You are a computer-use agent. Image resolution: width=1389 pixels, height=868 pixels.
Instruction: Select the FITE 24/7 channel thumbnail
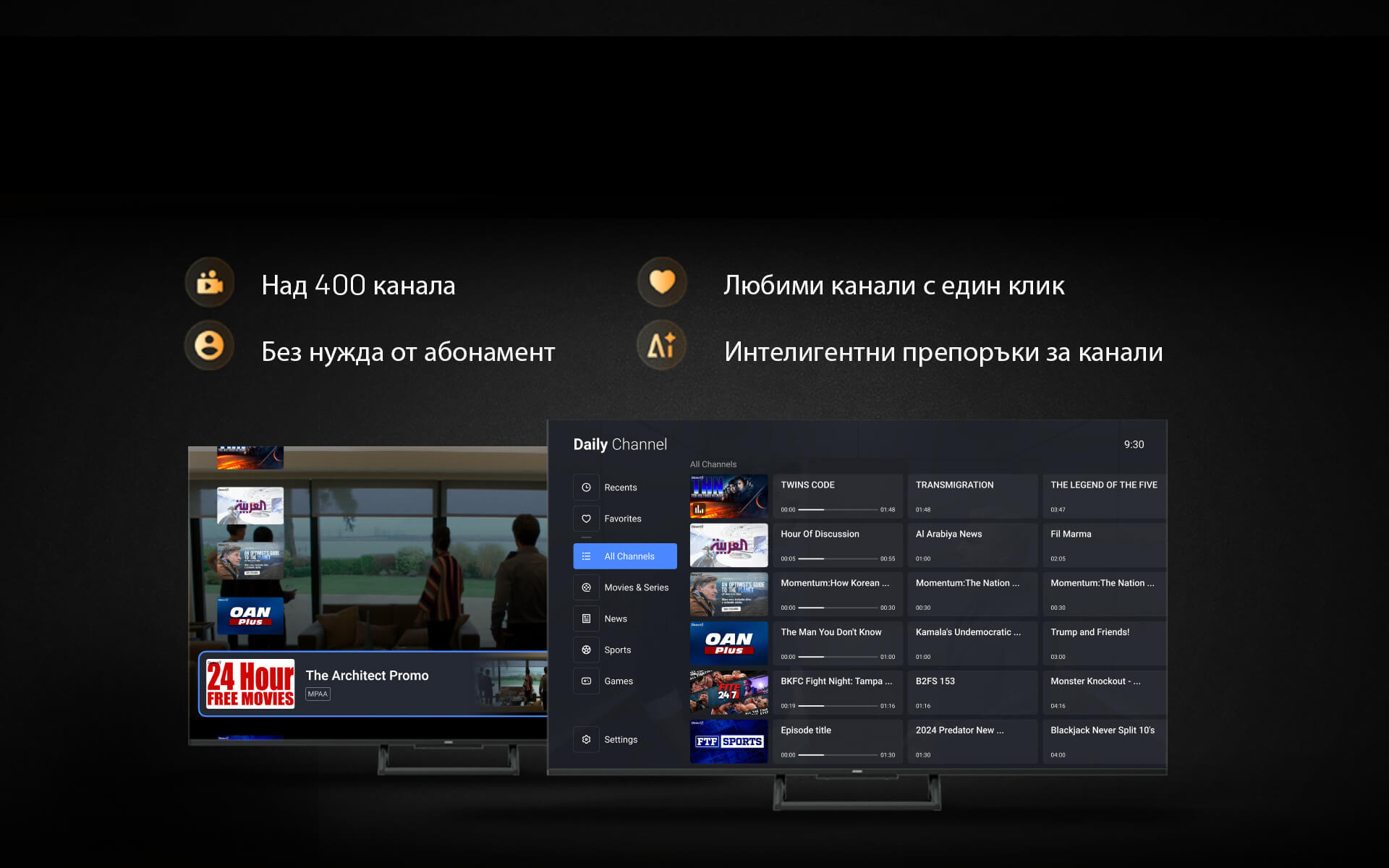[x=729, y=692]
